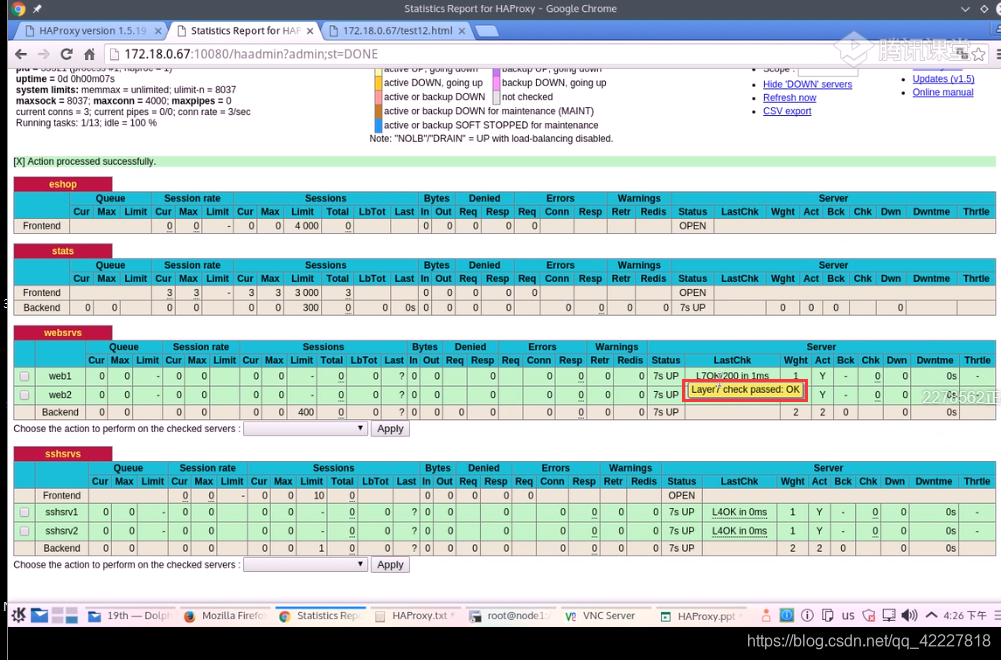Open the clipboard tray icon
Image resolution: width=1001 pixels, height=660 pixels.
tap(827, 615)
